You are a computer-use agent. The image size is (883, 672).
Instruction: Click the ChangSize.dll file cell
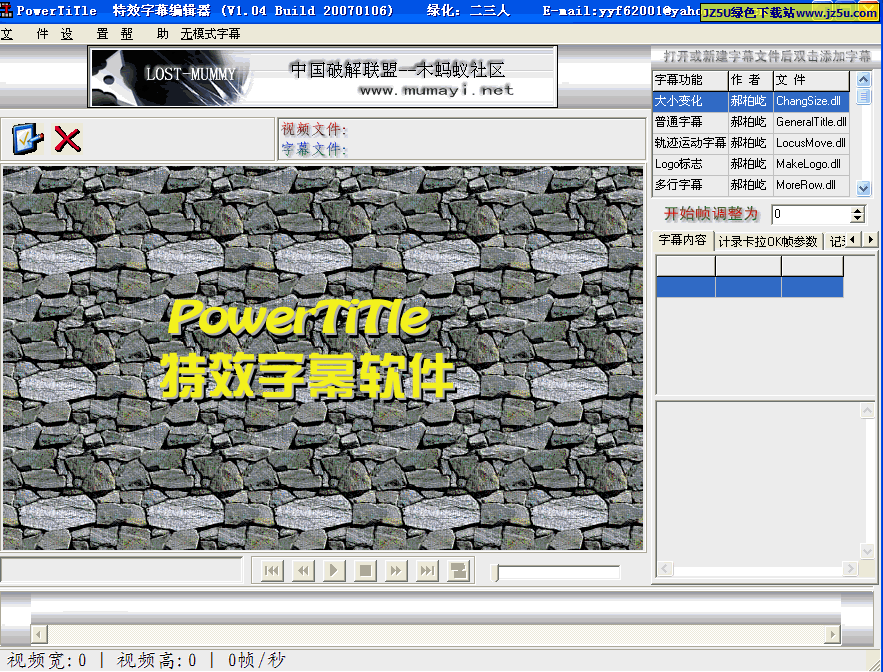click(x=811, y=101)
